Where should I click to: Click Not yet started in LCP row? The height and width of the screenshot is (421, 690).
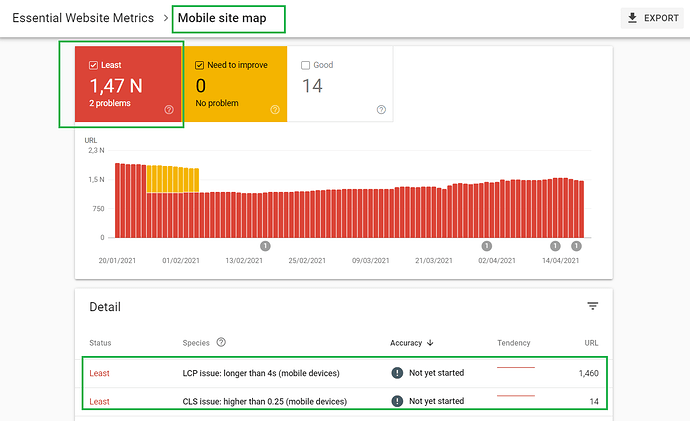pyautogui.click(x=437, y=373)
